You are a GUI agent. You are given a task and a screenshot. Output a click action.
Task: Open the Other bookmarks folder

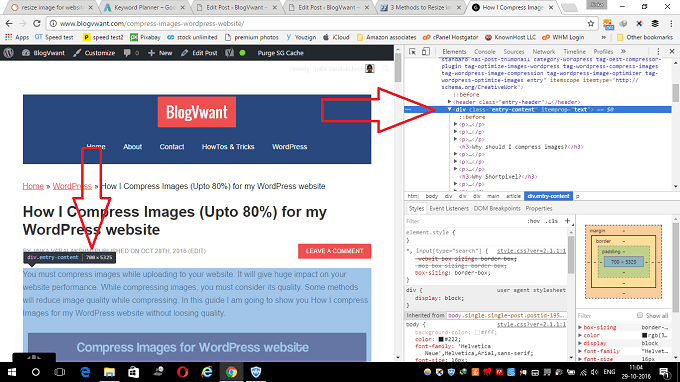(645, 37)
